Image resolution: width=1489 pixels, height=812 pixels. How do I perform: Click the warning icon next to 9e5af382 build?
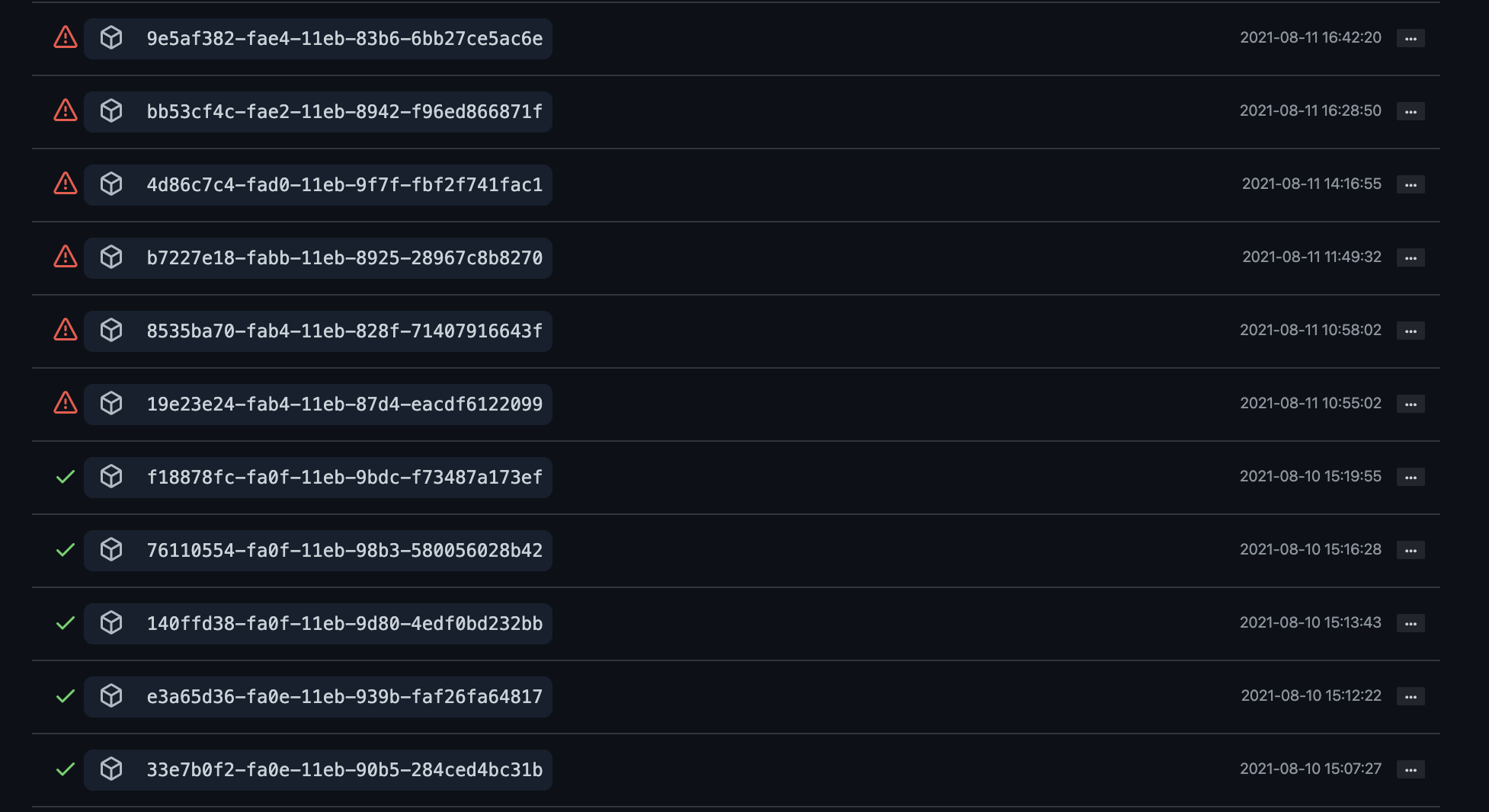[65, 37]
